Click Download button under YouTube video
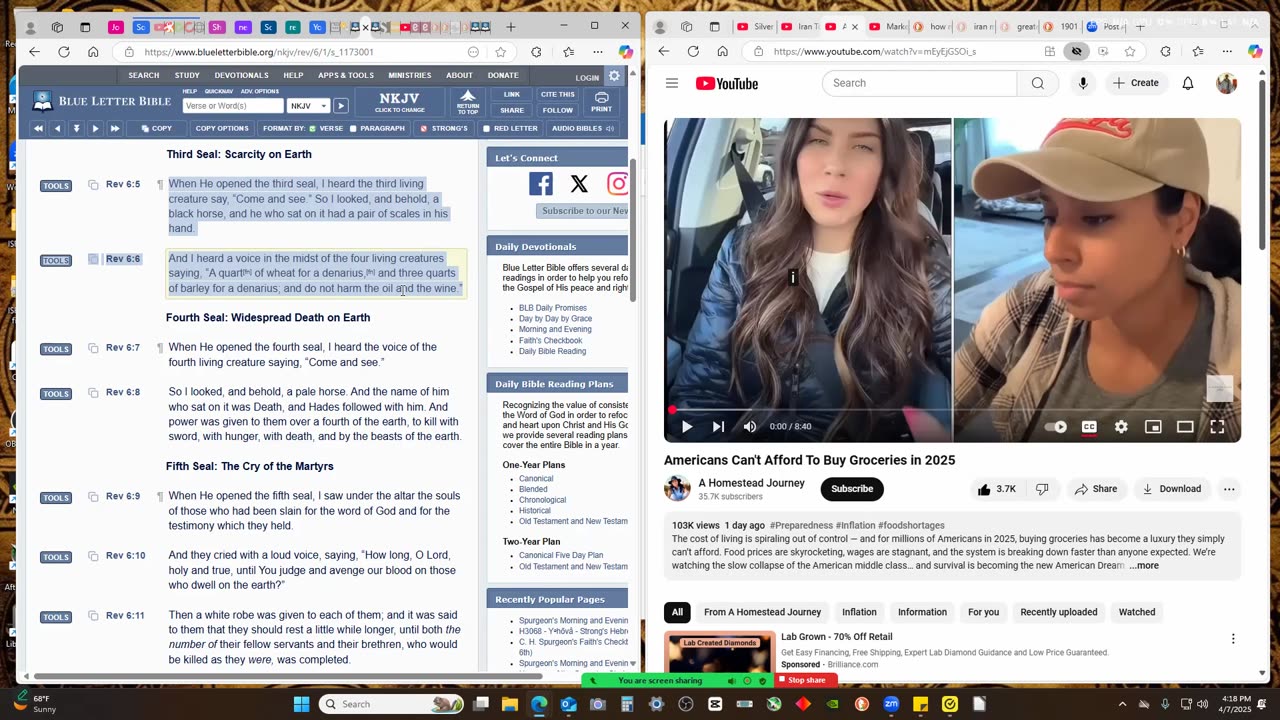 [1171, 489]
